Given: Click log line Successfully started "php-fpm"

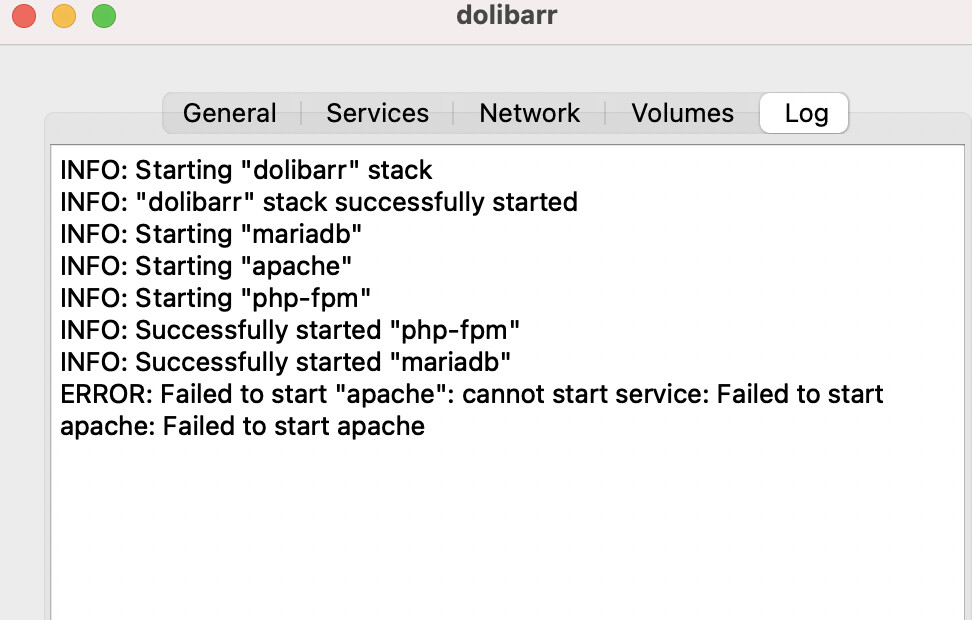Looking at the screenshot, I should tap(289, 330).
